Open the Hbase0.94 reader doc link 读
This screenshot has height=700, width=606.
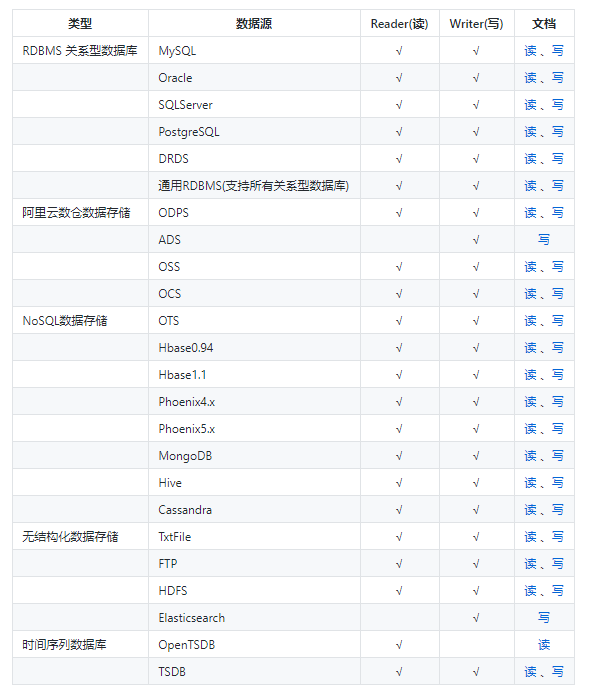[530, 348]
